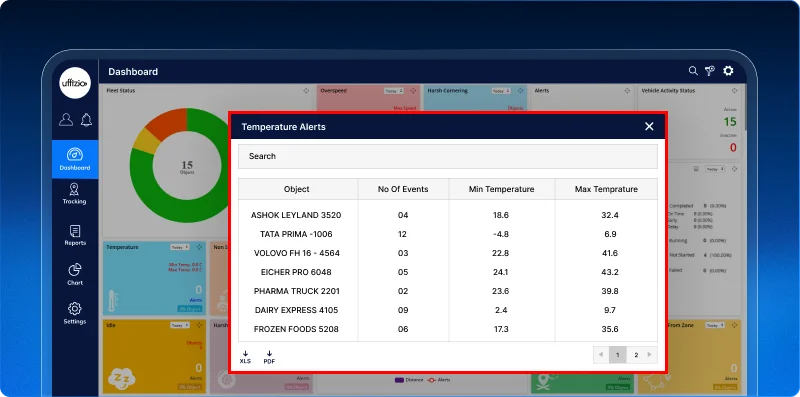Open Chart in sidebar
800x397 pixels.
(75, 275)
